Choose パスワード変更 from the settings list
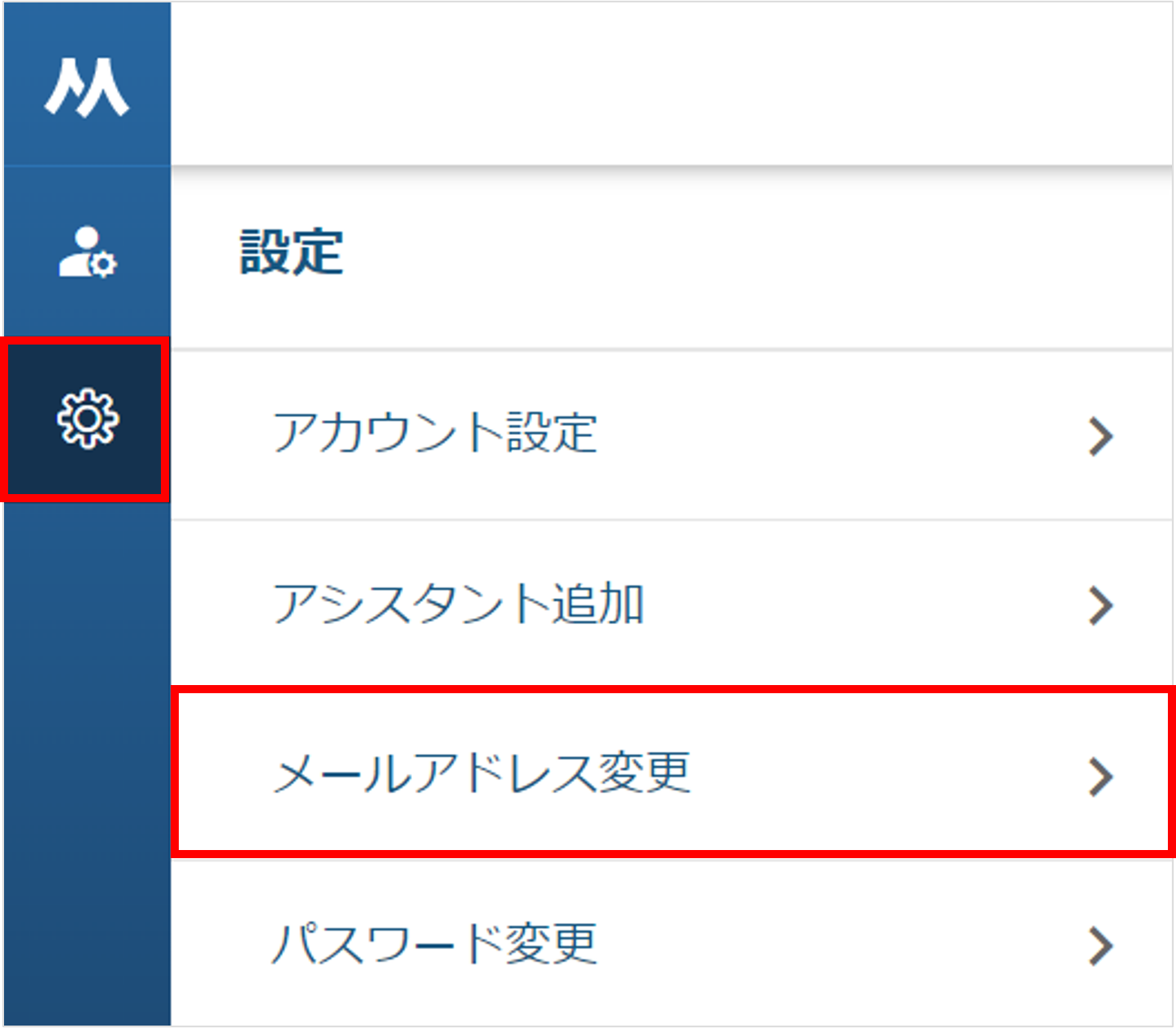The width and height of the screenshot is (1176, 1028). 672,943
